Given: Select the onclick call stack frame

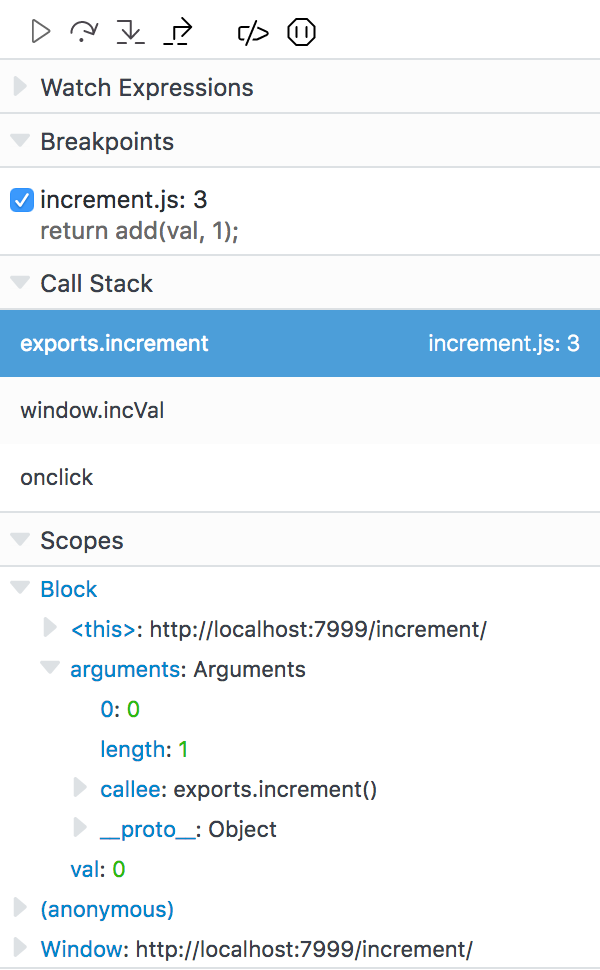Looking at the screenshot, I should tap(57, 477).
